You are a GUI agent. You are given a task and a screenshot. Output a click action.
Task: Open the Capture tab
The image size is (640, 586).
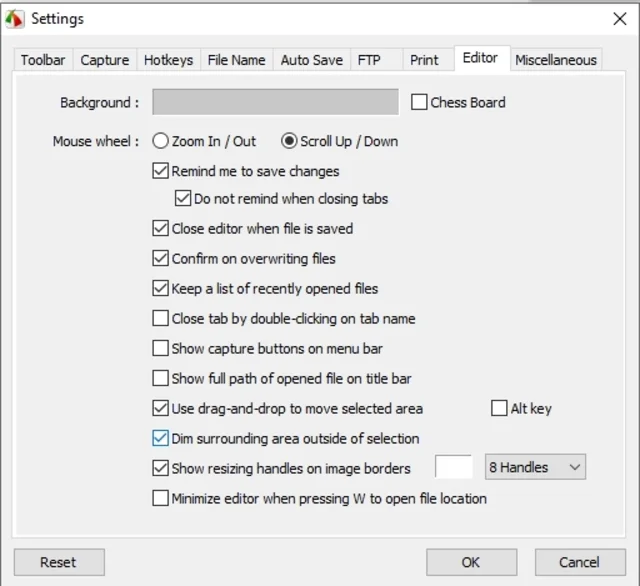[x=104, y=60]
